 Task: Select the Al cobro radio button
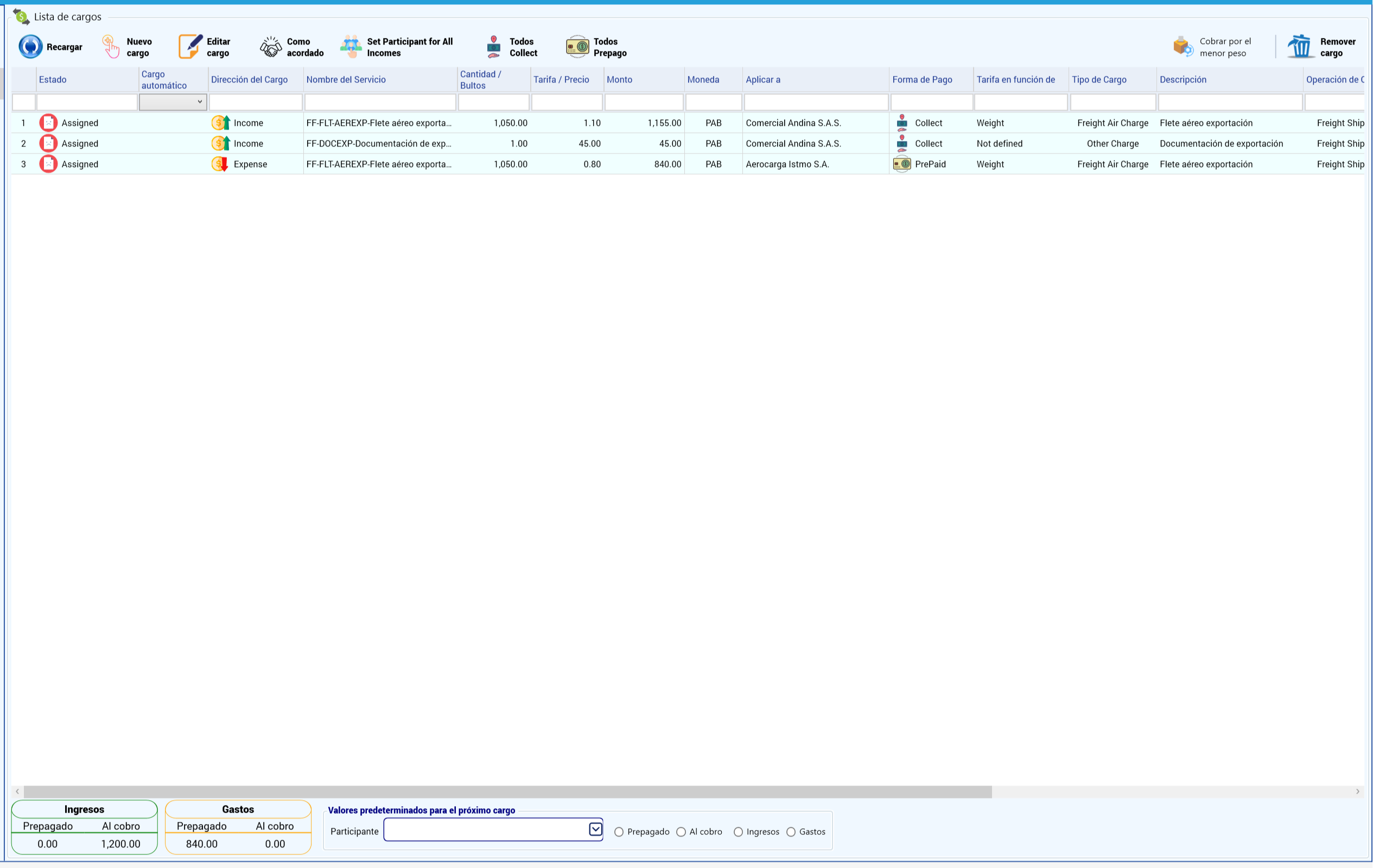coord(681,832)
